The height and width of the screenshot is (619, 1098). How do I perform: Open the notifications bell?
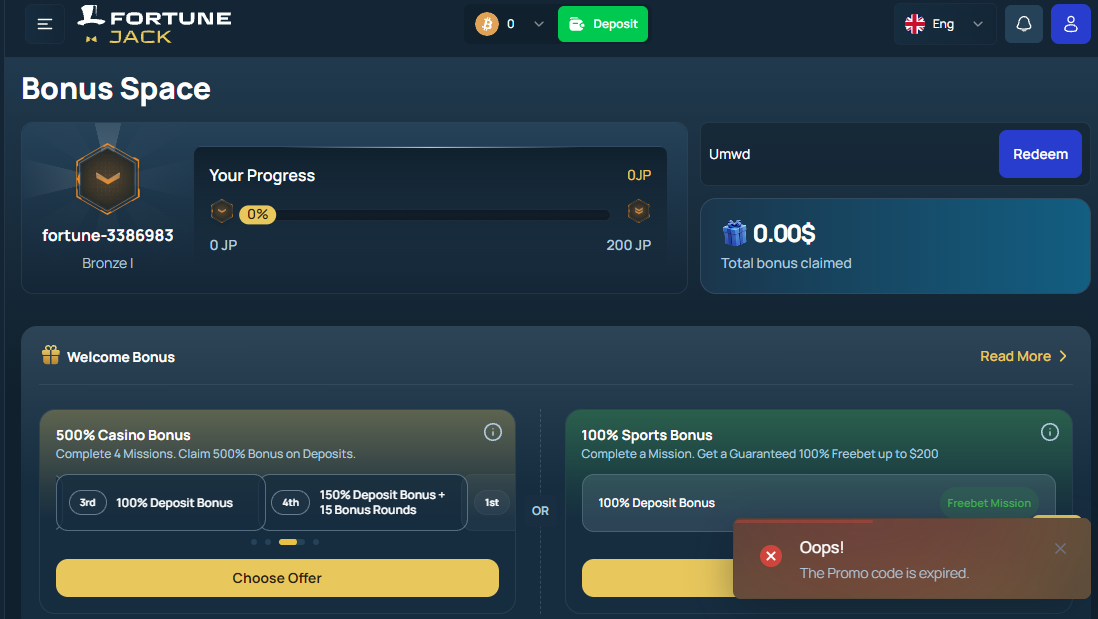click(x=1024, y=25)
